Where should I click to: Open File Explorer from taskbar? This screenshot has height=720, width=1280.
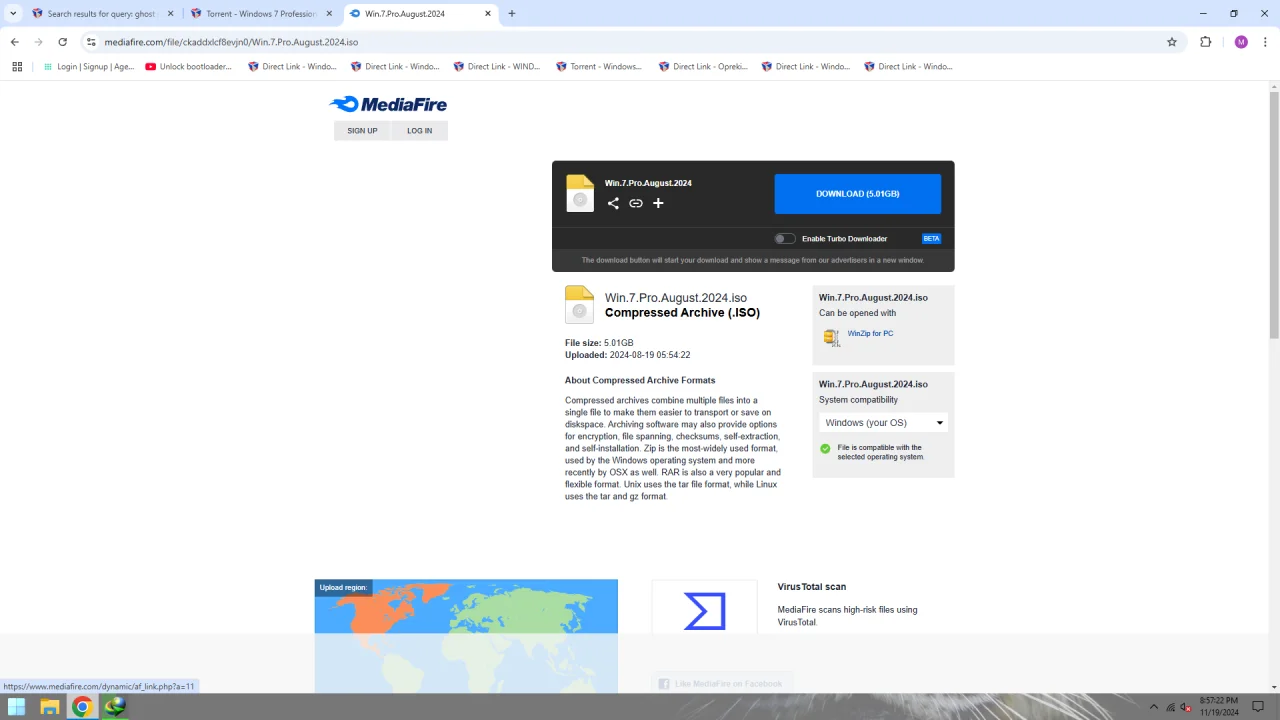(x=49, y=707)
